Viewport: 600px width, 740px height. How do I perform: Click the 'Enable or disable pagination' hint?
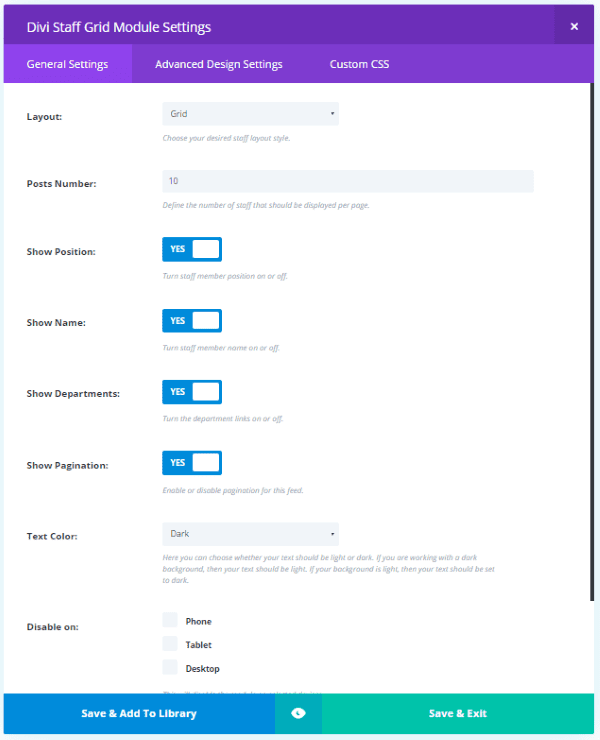(233, 490)
